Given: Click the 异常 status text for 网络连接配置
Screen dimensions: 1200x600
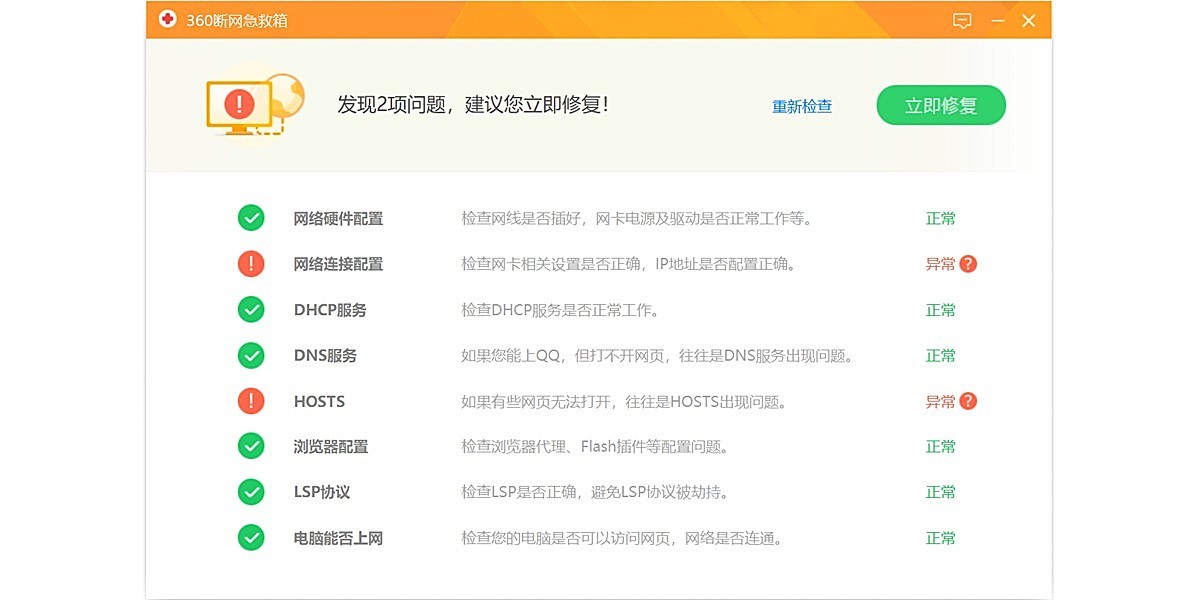Looking at the screenshot, I should pyautogui.click(x=941, y=264).
